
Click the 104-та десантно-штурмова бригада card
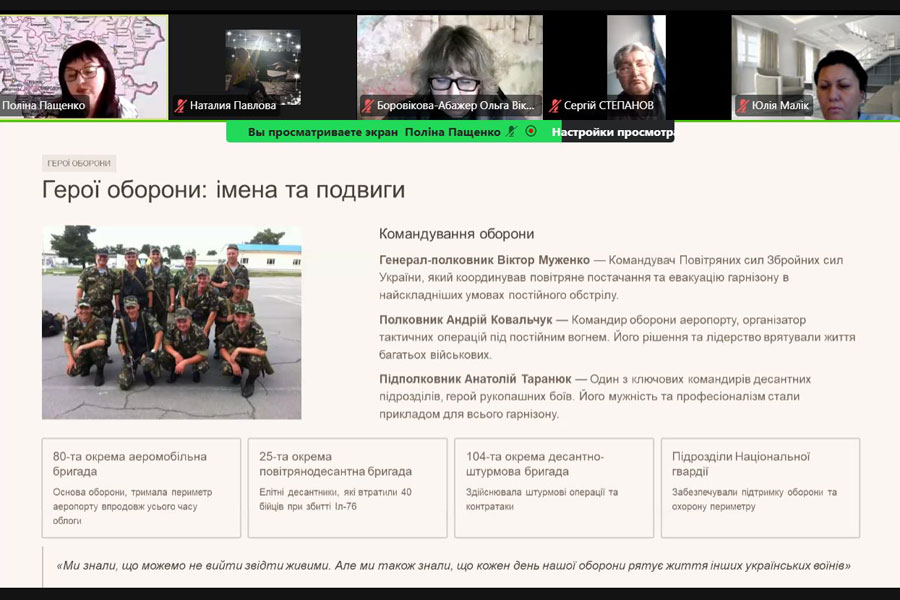pos(553,488)
